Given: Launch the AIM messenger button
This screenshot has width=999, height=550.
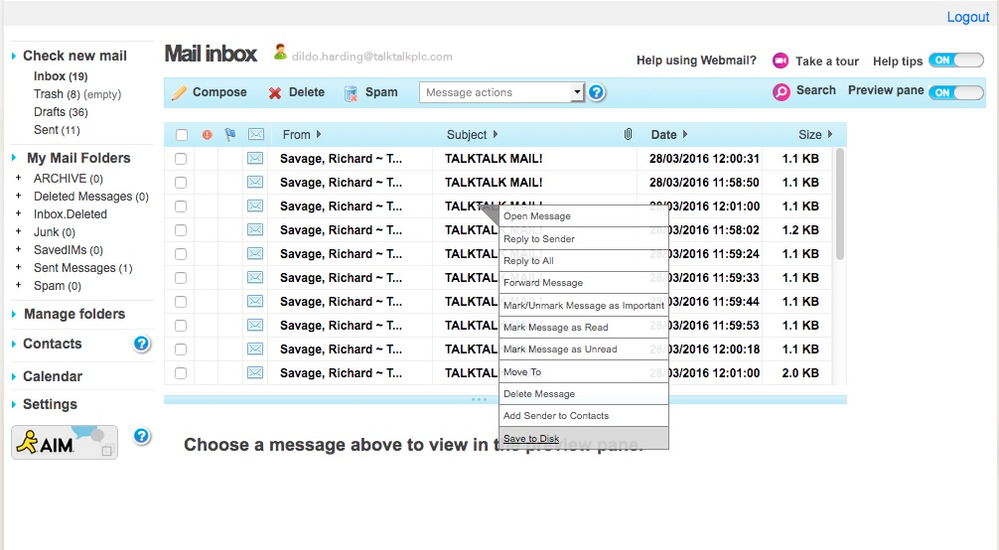Looking at the screenshot, I should pos(64,442).
